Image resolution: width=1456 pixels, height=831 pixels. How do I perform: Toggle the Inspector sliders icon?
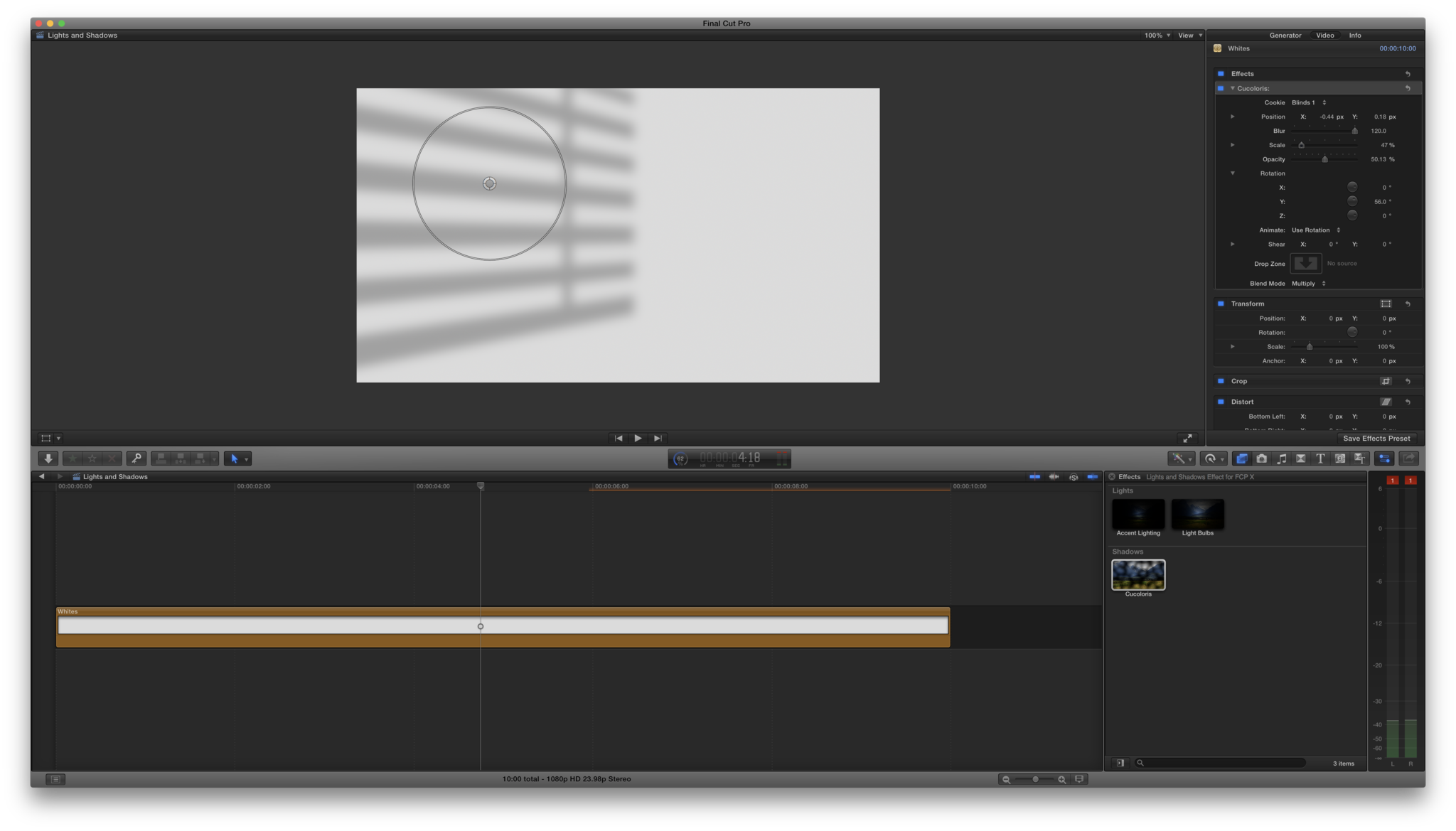coord(1384,459)
